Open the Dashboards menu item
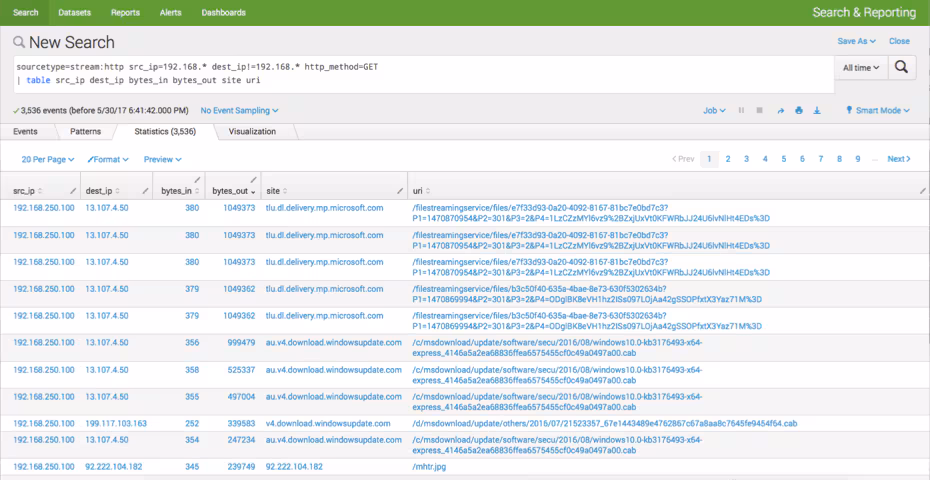This screenshot has width=930, height=480. (223, 13)
